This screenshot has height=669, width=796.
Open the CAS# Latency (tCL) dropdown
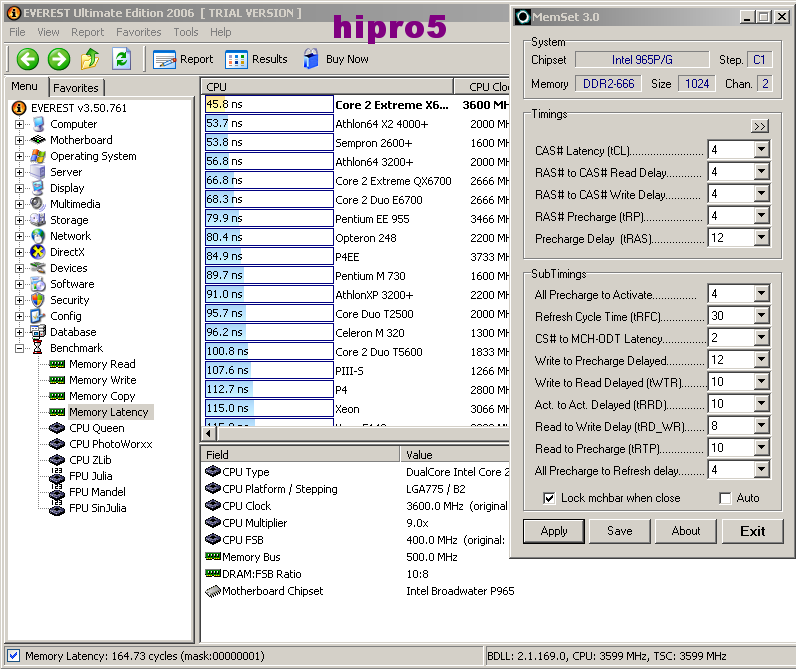point(761,150)
